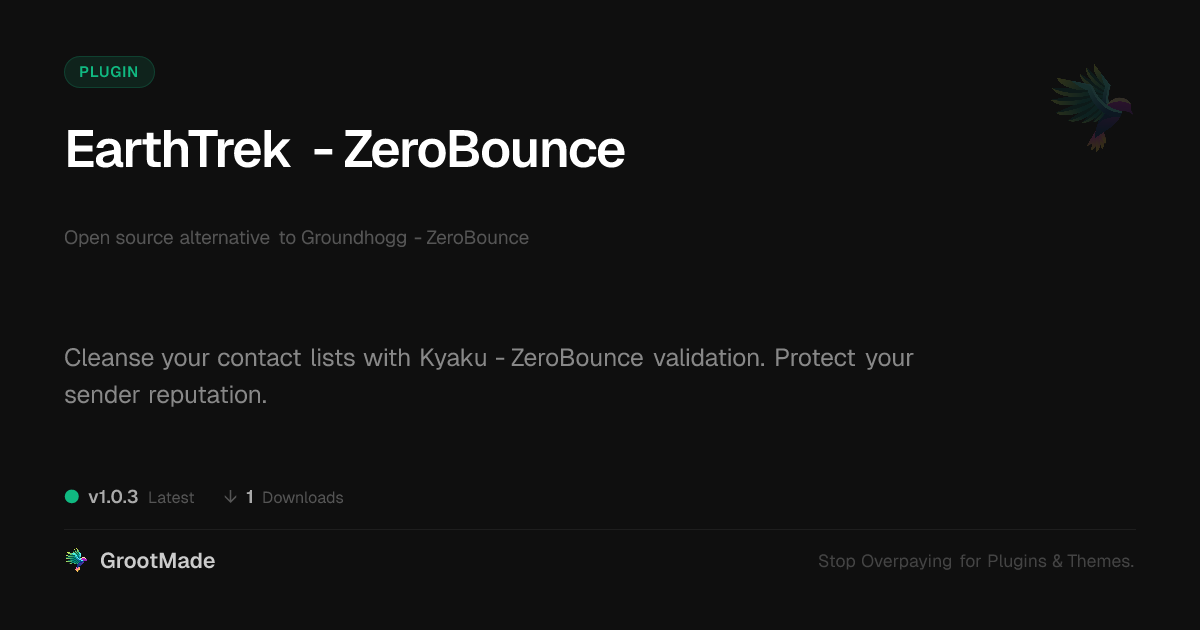Click ZeroBounce in the large title
Image resolution: width=1200 pixels, height=630 pixels.
tap(484, 150)
